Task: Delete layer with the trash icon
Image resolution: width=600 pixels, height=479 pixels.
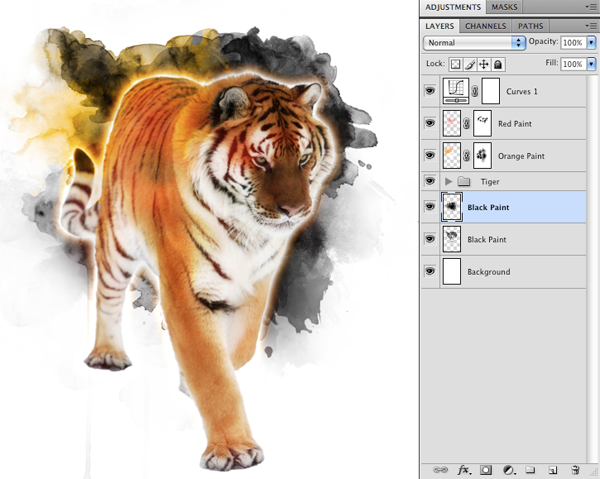Action: point(575,470)
